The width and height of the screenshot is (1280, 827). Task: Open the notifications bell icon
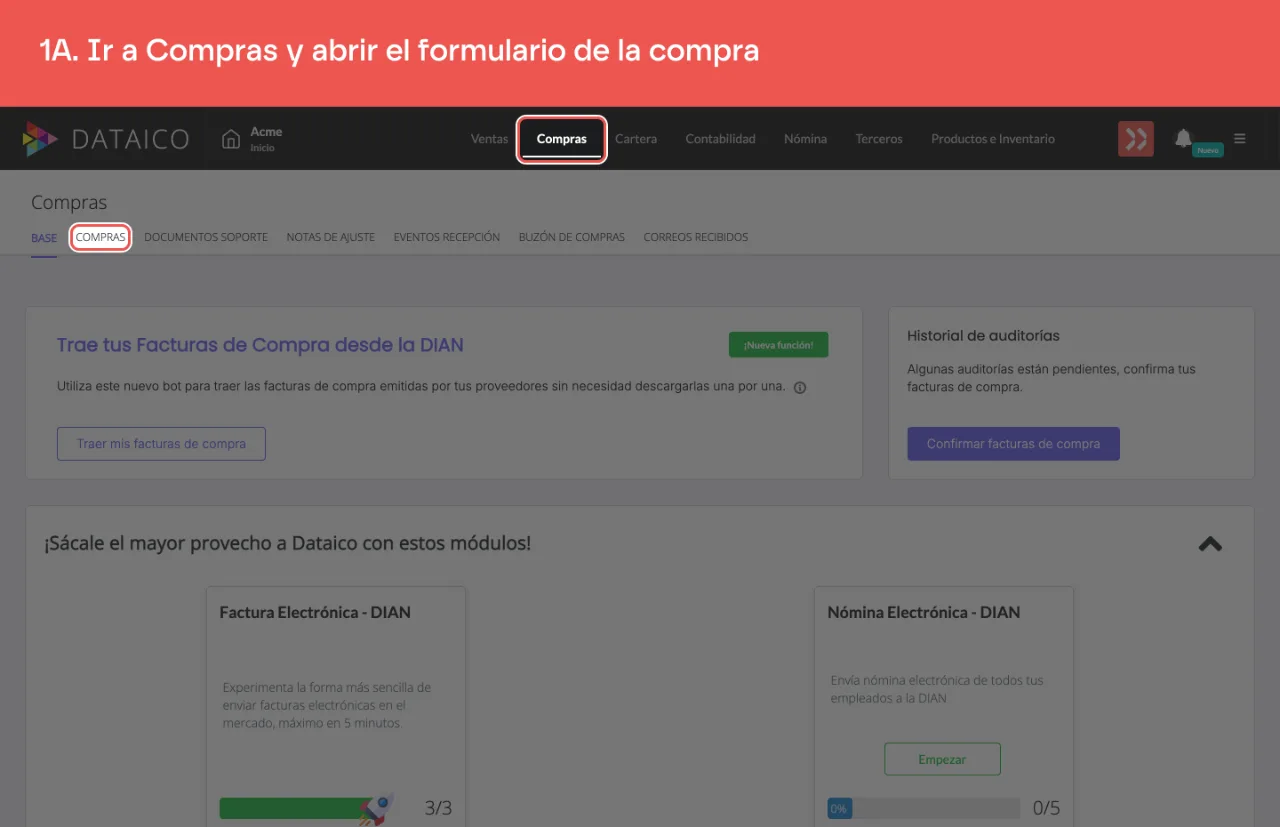click(1183, 138)
